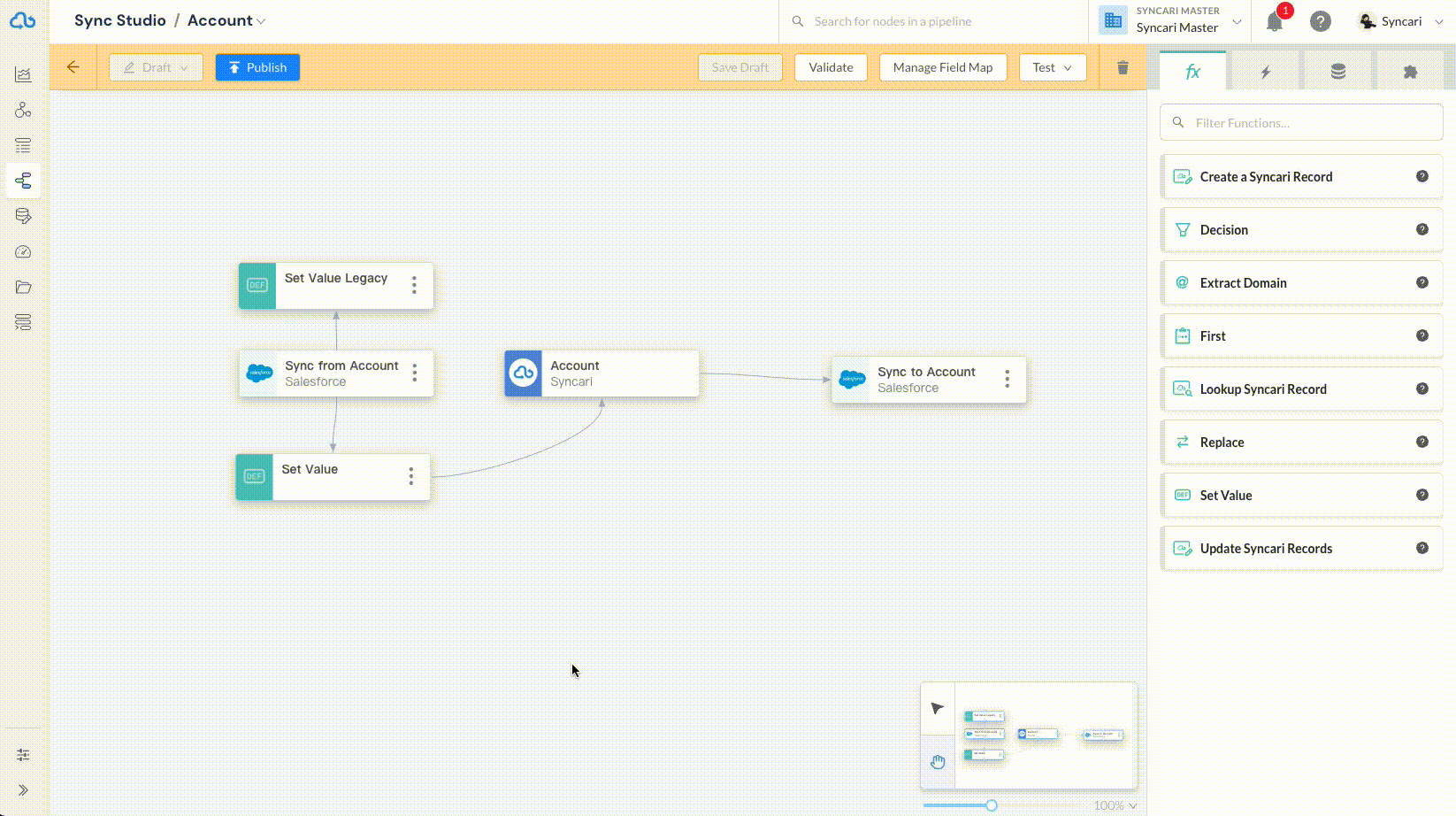The width and height of the screenshot is (1456, 816).
Task: Show help for First function
Action: point(1422,335)
